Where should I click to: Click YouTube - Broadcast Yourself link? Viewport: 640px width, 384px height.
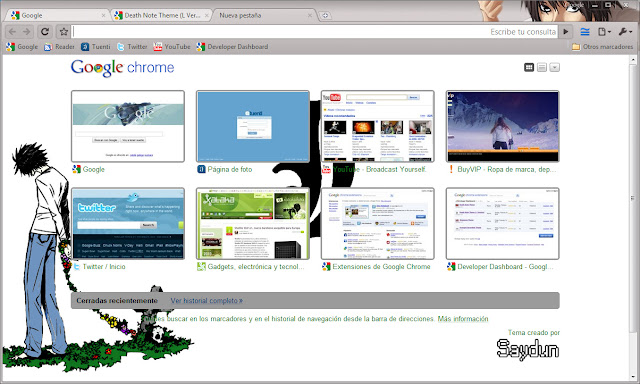coord(380,169)
